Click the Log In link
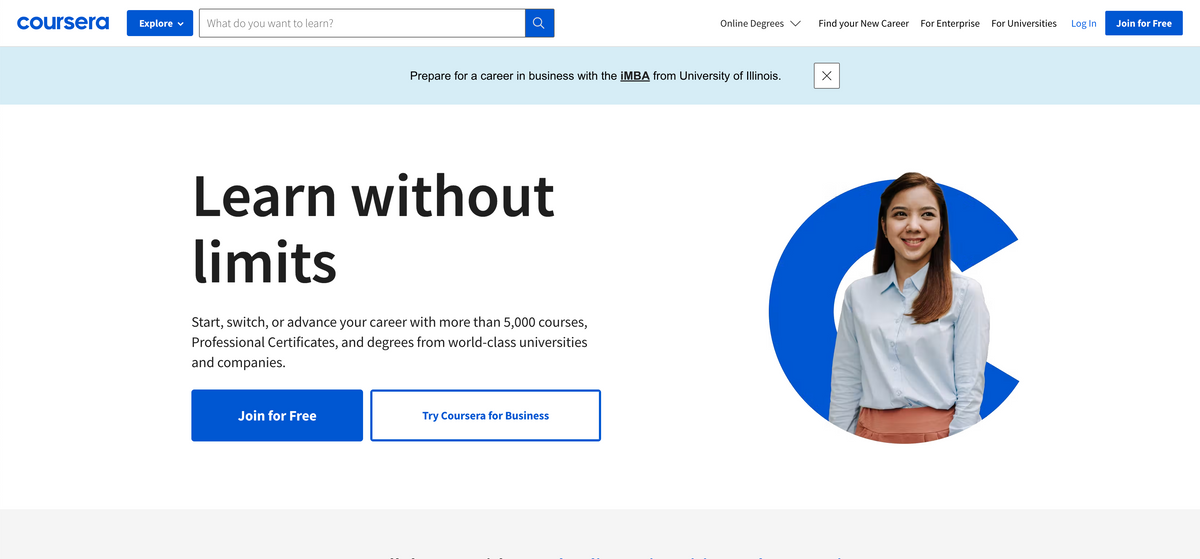Screen dimensions: 1200x559 1084,23
